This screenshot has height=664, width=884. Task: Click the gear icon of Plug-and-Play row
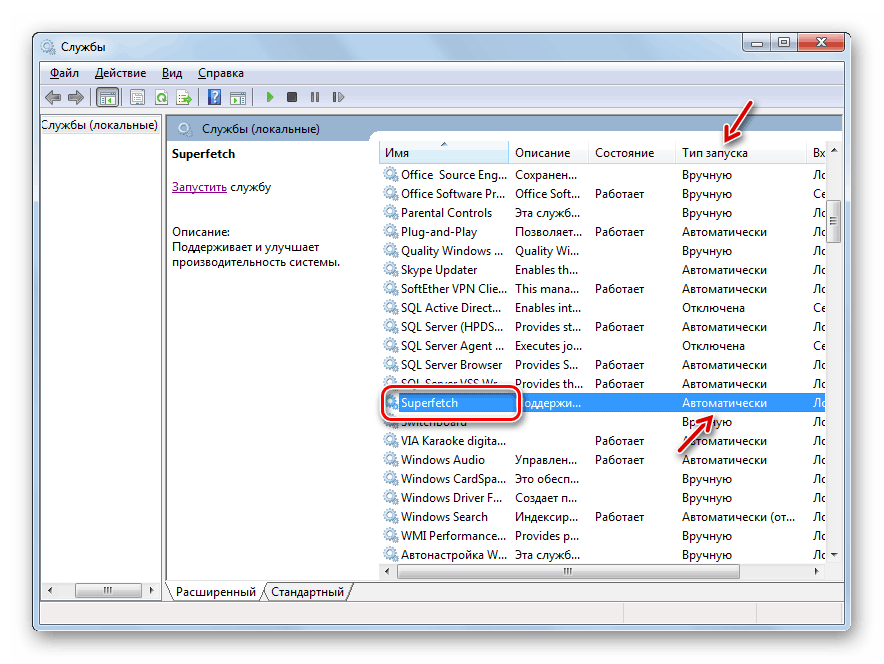pyautogui.click(x=390, y=232)
